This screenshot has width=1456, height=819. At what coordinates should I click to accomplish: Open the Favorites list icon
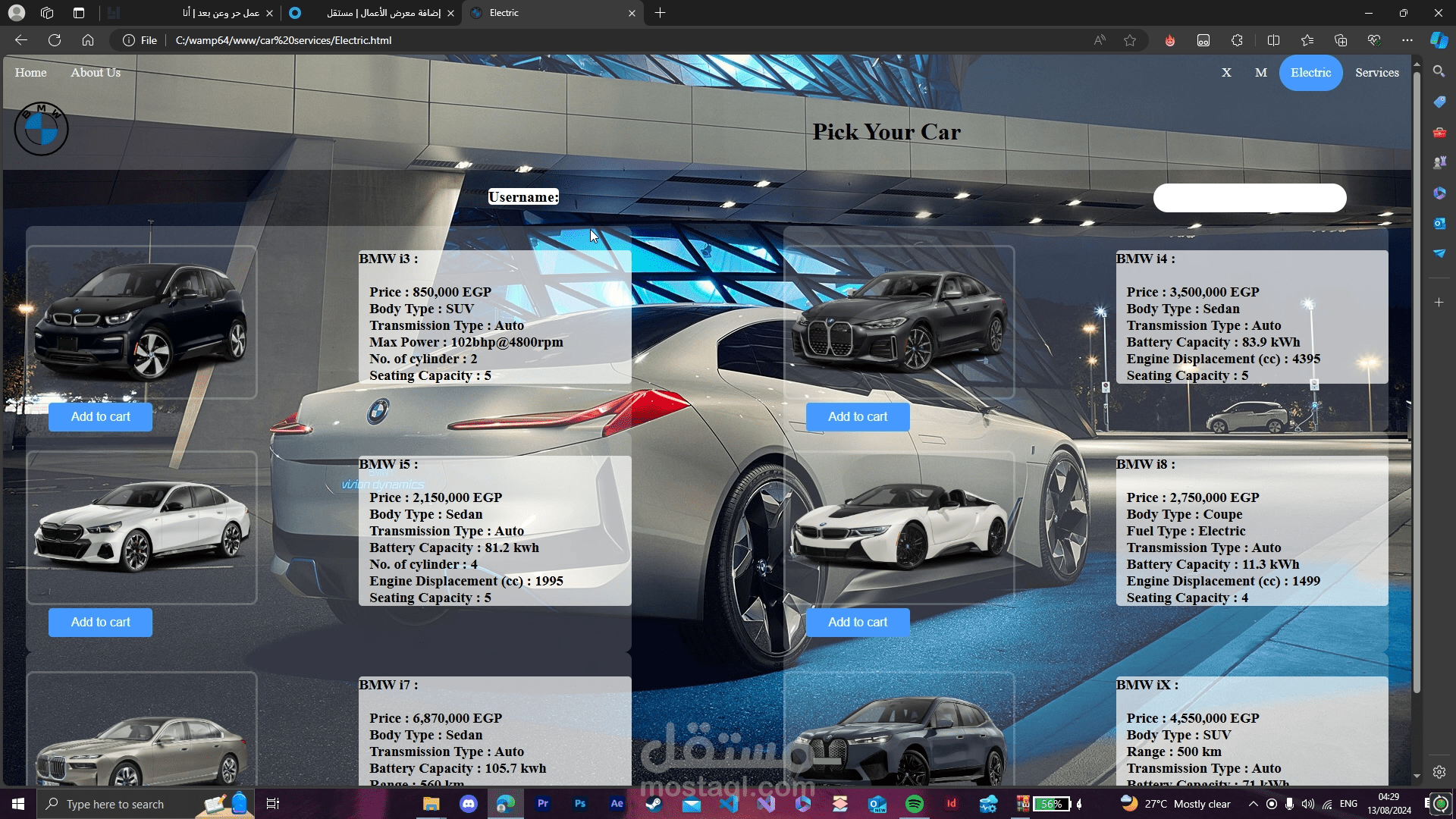point(1307,40)
